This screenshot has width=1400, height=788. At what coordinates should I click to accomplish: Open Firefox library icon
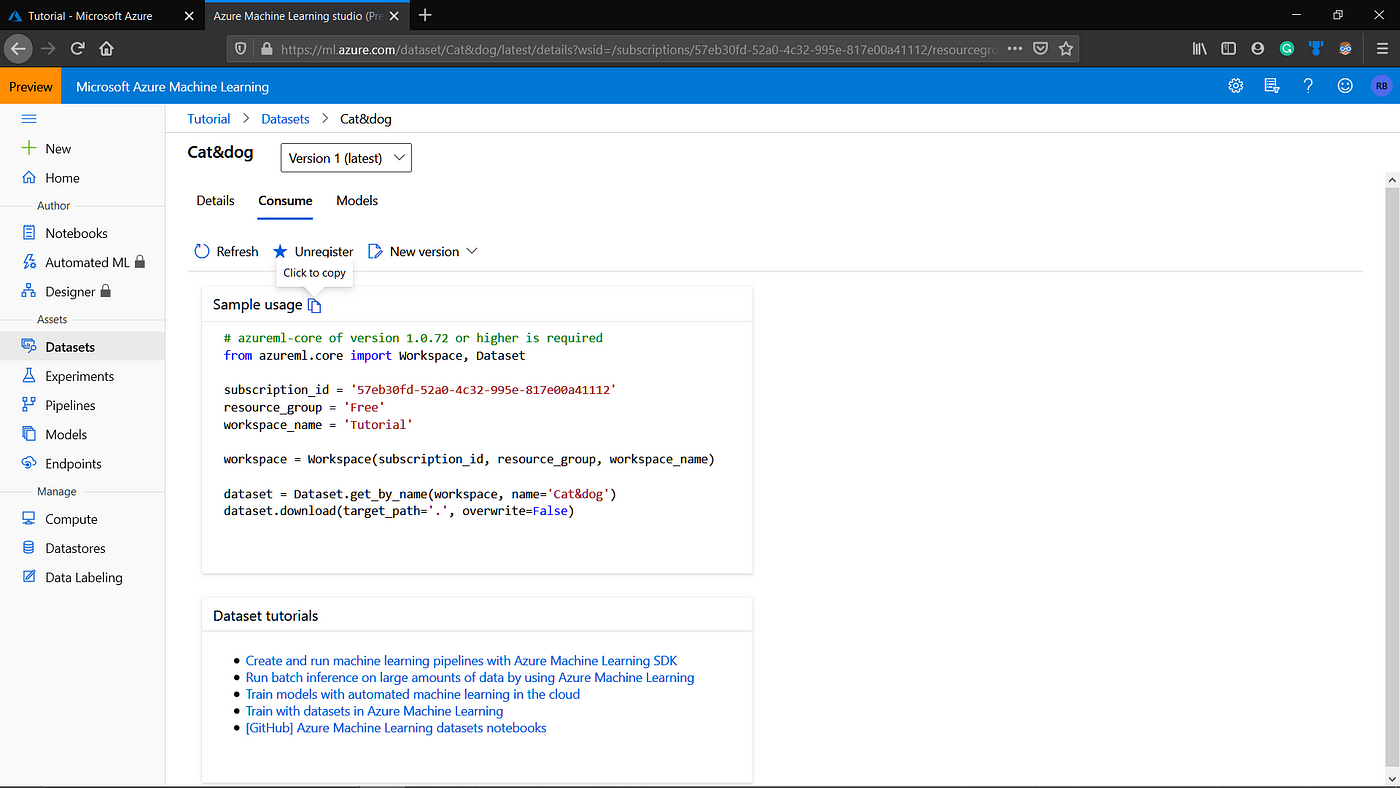click(x=1200, y=48)
